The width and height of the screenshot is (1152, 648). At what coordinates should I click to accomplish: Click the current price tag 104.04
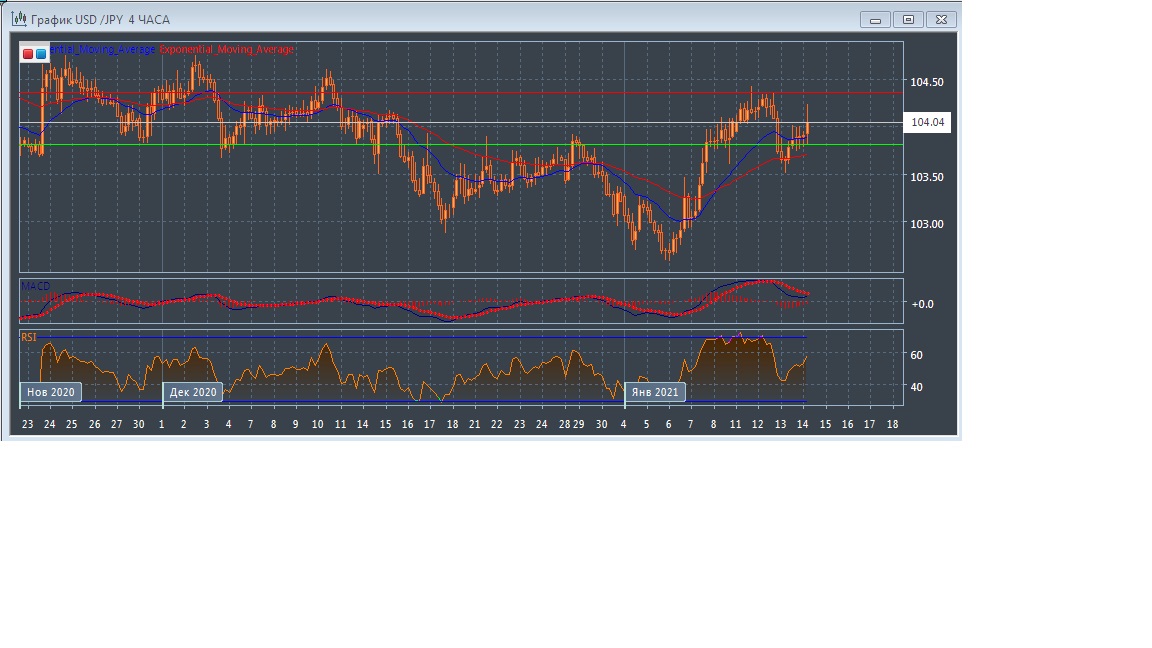click(x=927, y=123)
